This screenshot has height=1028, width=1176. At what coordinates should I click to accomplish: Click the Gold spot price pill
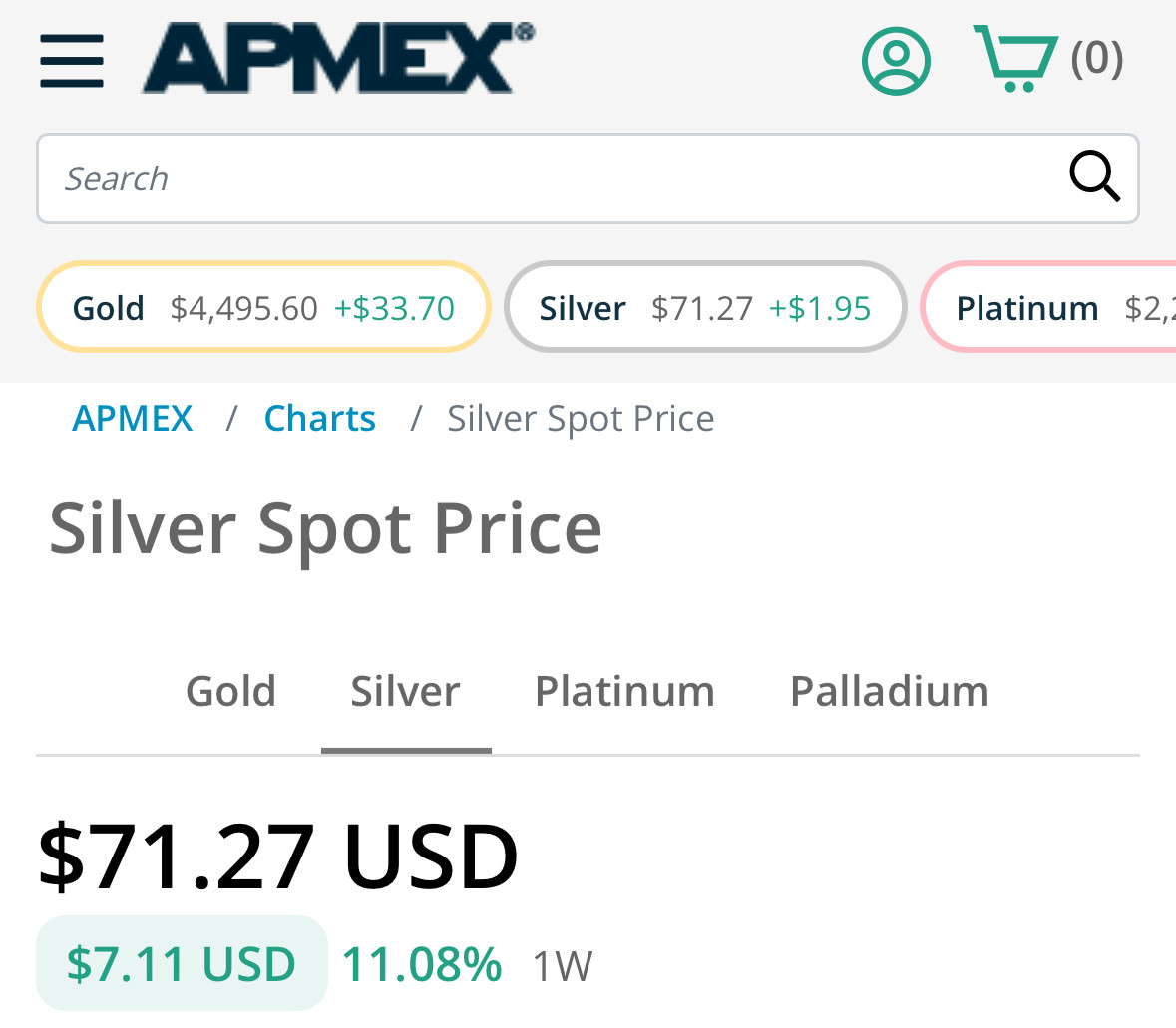[263, 307]
